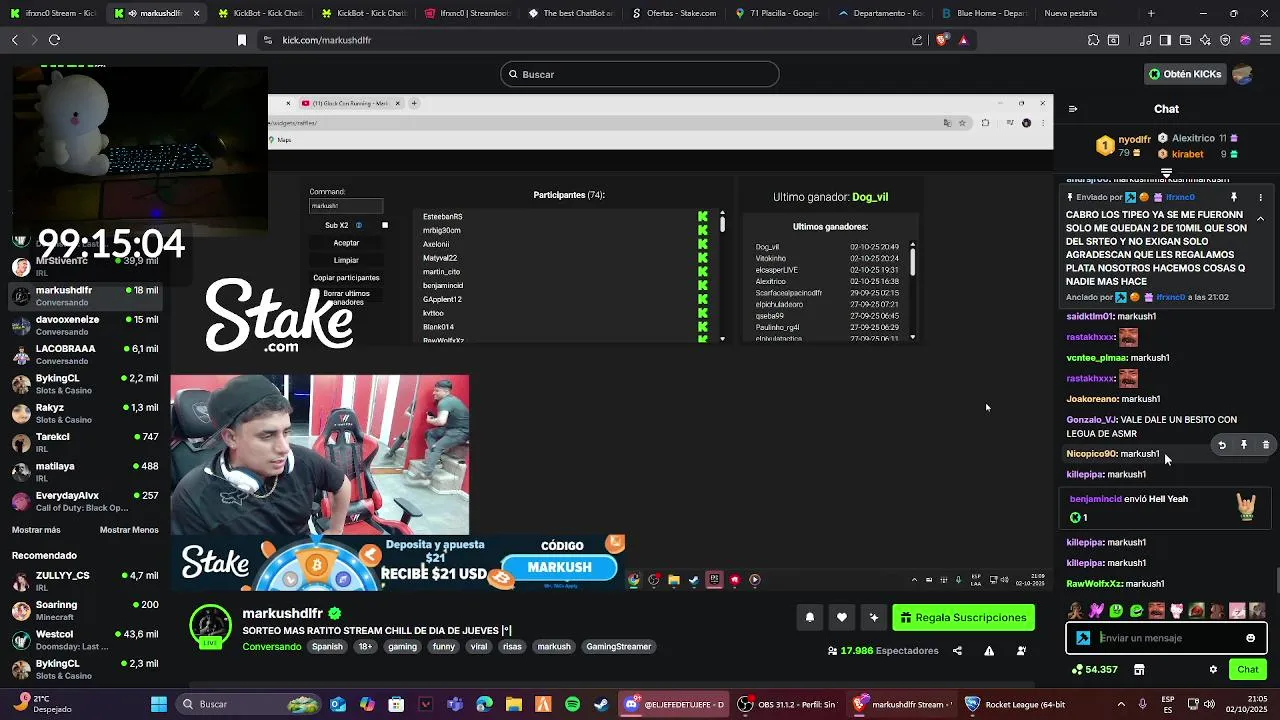Pin Nicopico90's chat message
The image size is (1280, 720).
coord(1244,445)
